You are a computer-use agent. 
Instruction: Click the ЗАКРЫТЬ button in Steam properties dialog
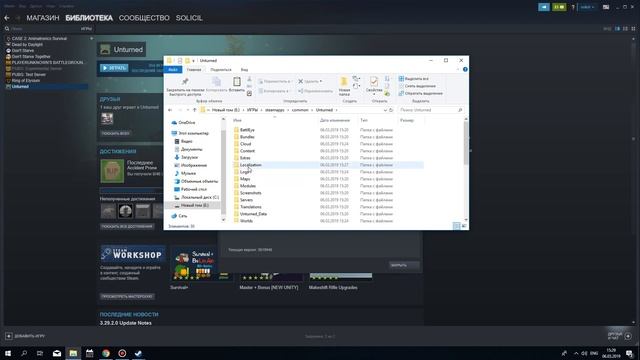click(x=404, y=265)
